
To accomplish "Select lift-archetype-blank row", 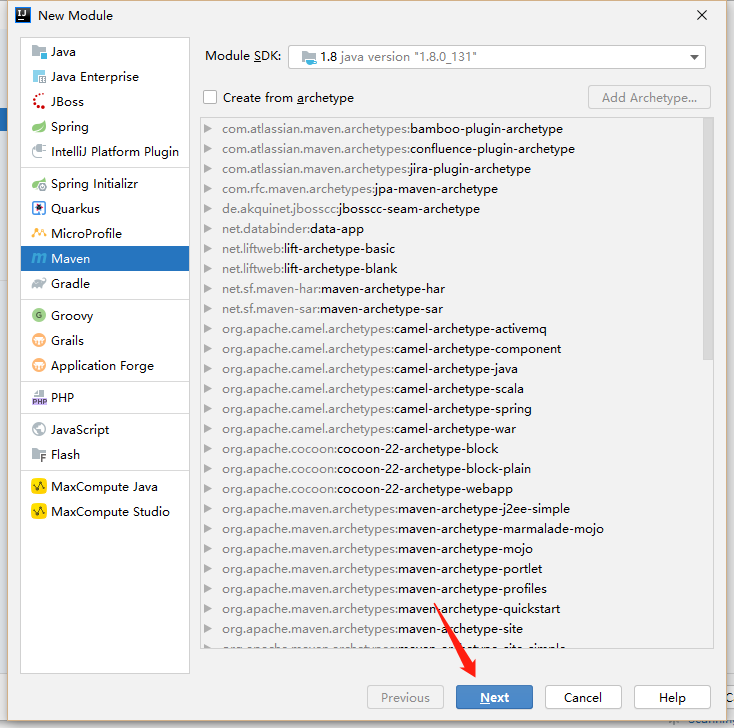I will [452, 269].
